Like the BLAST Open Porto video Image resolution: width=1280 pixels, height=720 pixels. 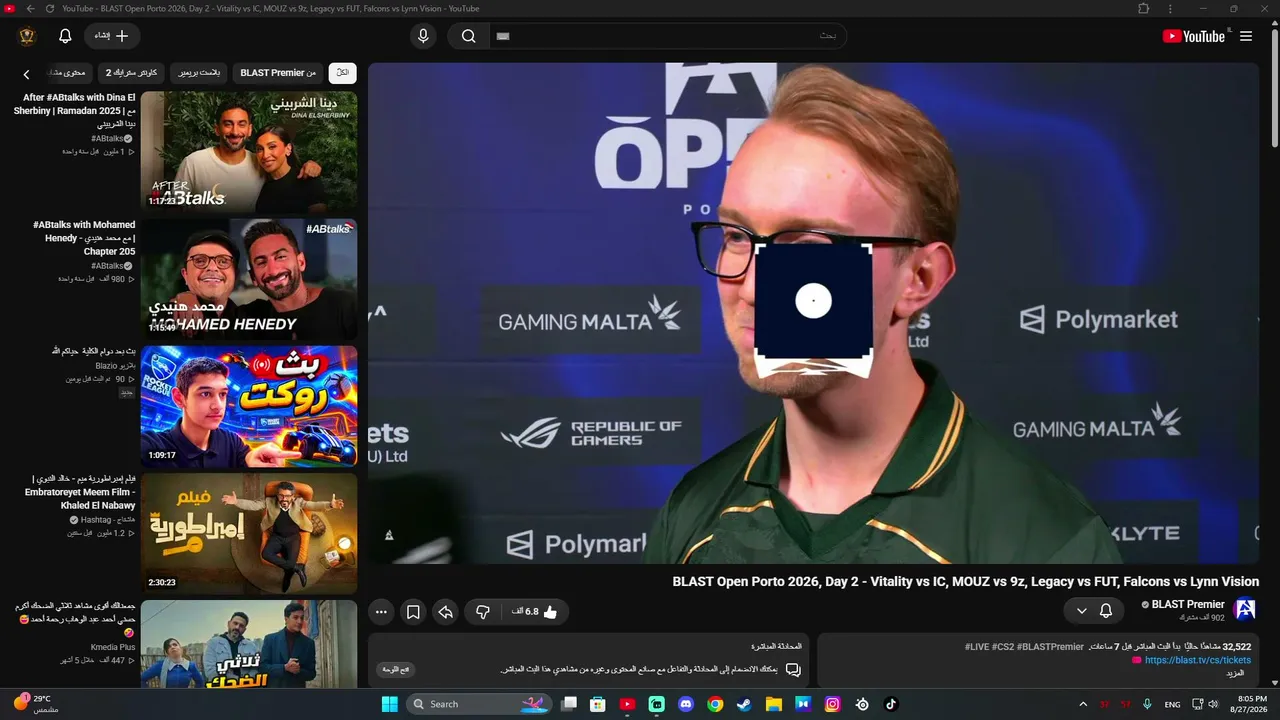coord(537,612)
